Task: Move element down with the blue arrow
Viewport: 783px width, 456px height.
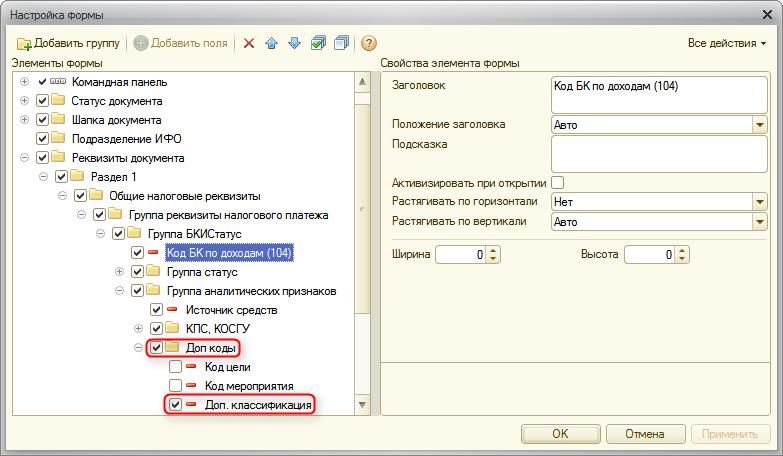Action: [295, 43]
